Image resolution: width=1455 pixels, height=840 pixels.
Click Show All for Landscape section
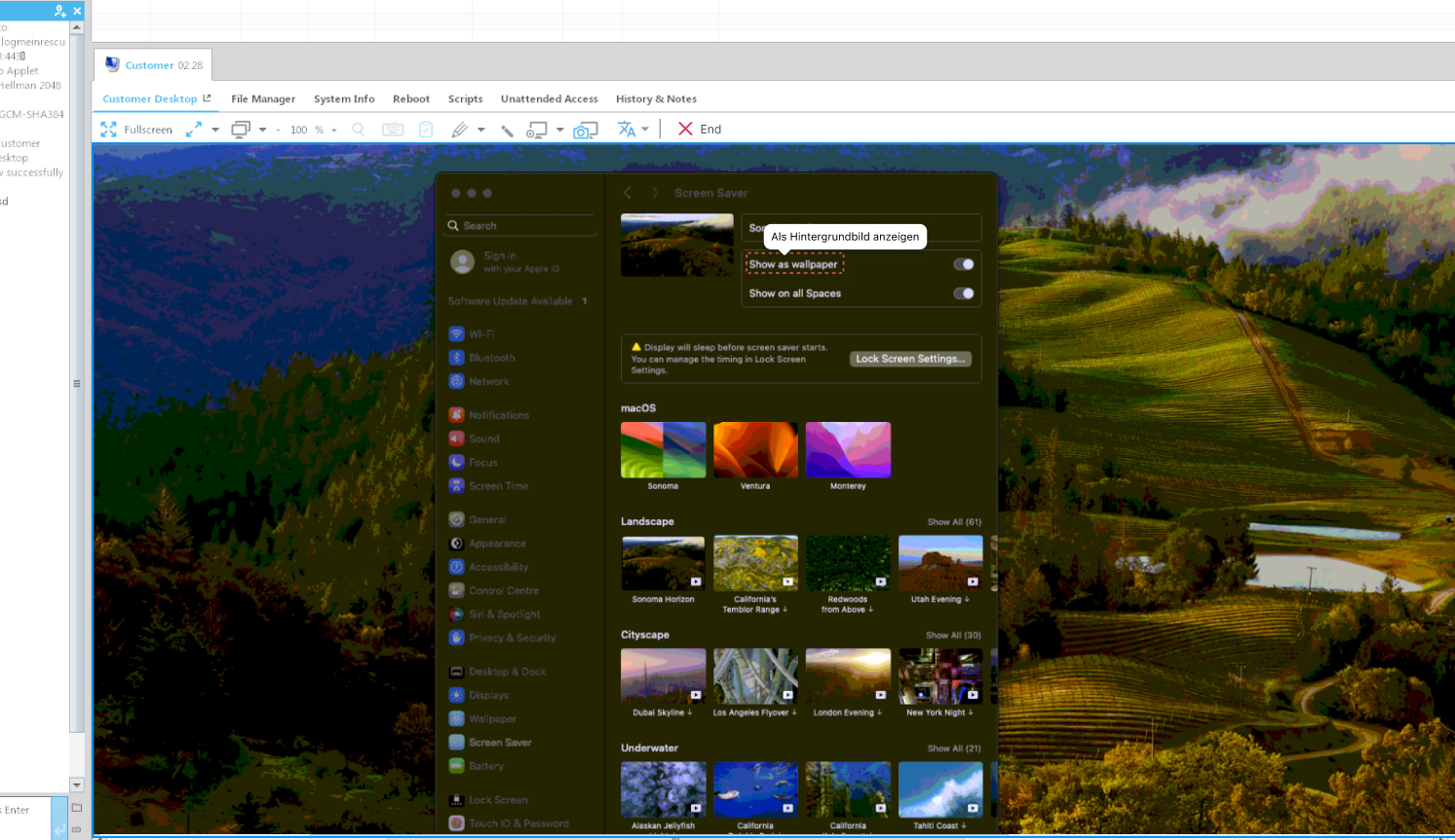(954, 522)
